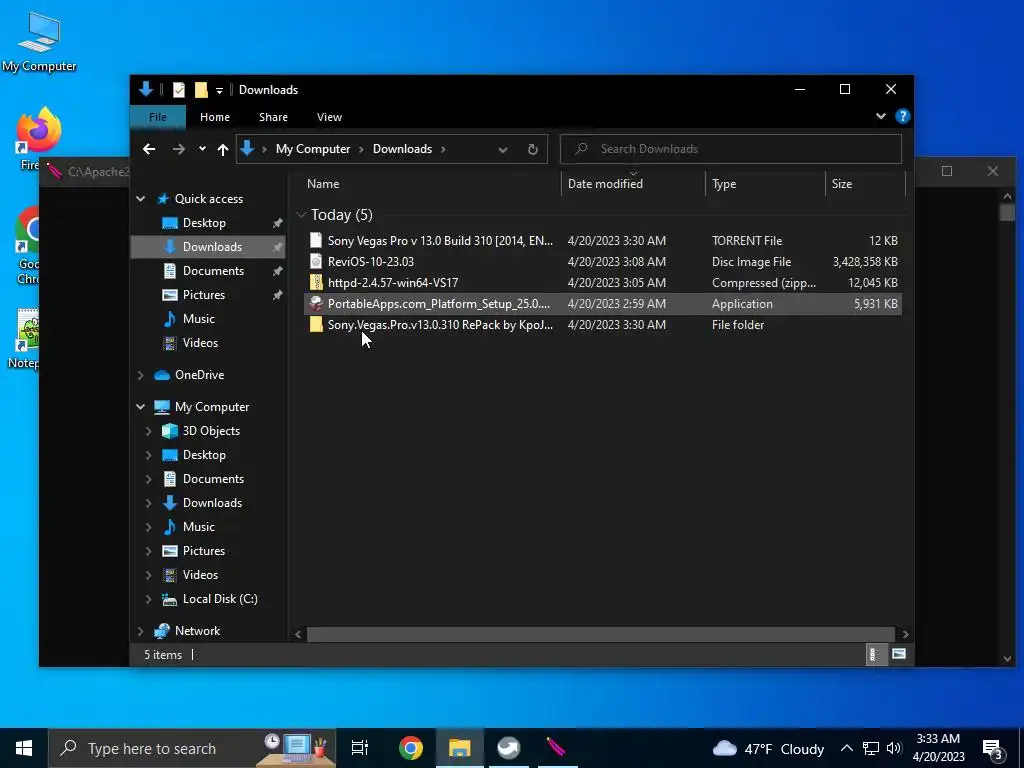
Task: Open the notification center icon
Action: (x=993, y=749)
